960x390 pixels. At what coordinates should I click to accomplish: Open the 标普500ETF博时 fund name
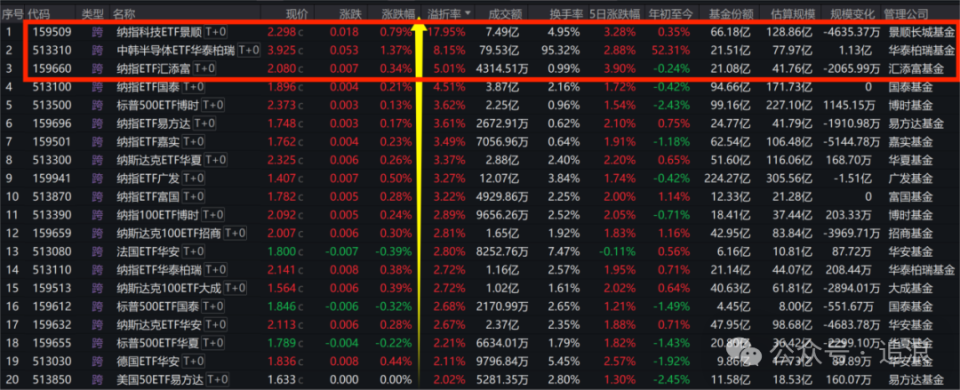point(157,105)
